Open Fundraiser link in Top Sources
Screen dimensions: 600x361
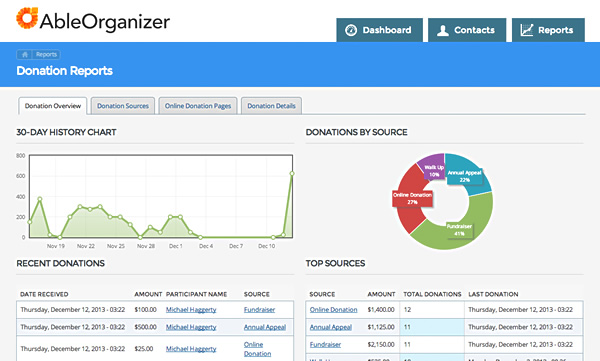[x=325, y=344]
